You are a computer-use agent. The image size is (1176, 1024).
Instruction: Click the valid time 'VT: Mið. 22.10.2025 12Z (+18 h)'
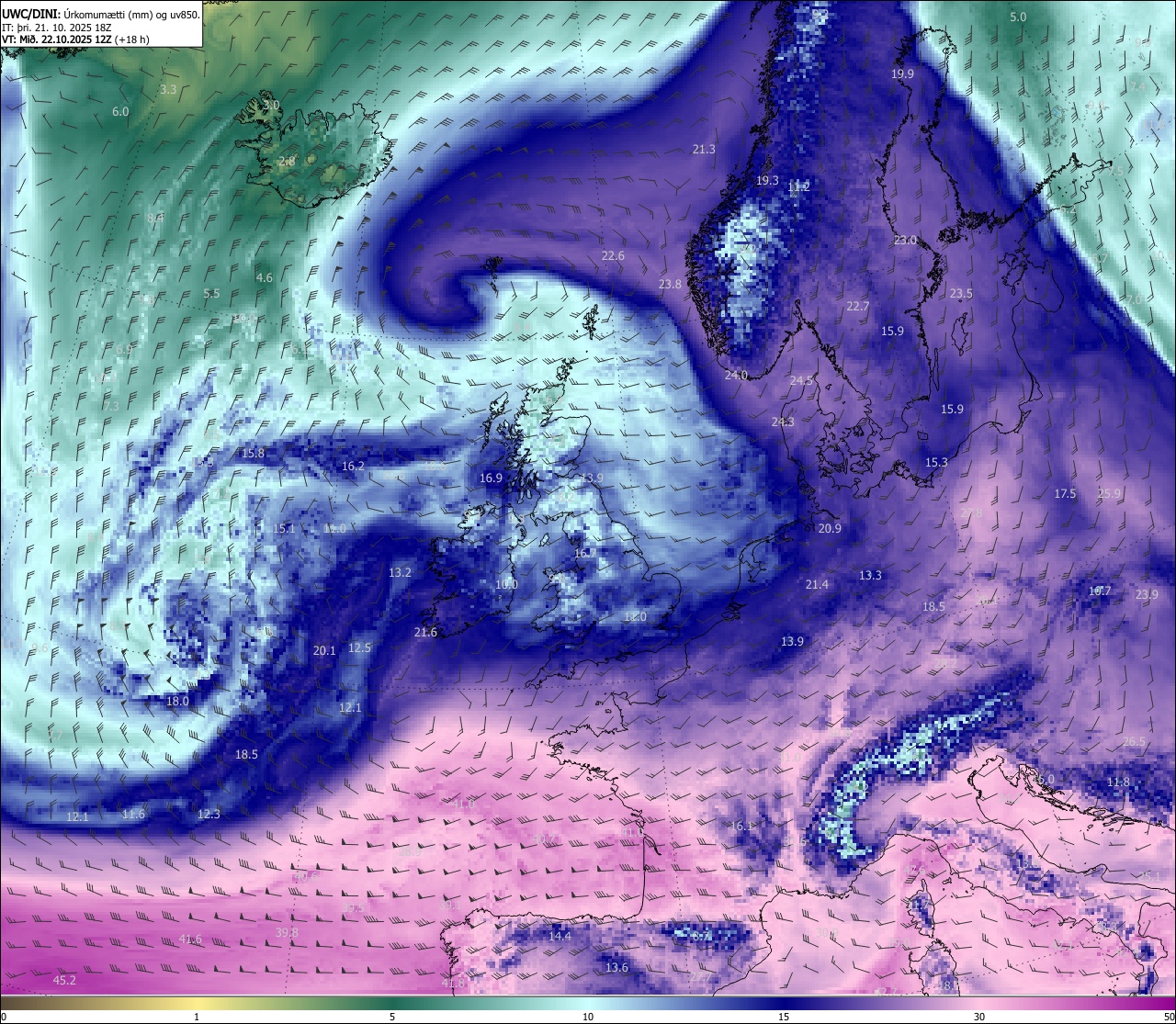(75, 39)
